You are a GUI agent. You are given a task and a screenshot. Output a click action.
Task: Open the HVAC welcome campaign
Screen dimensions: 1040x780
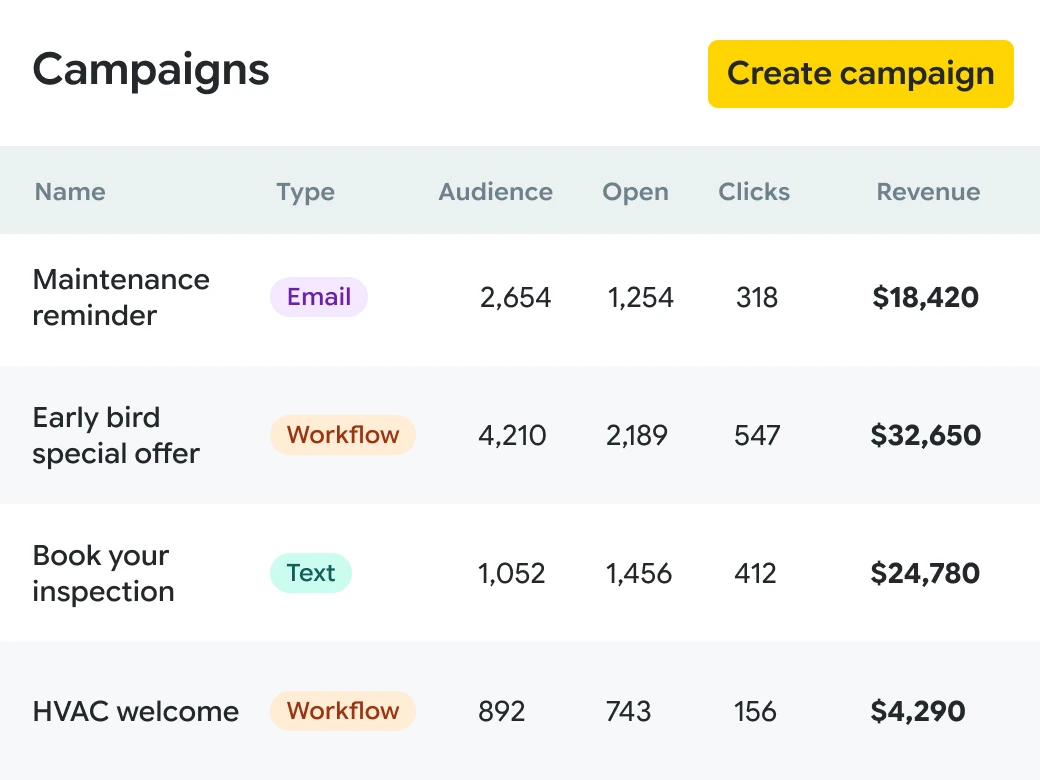[135, 711]
